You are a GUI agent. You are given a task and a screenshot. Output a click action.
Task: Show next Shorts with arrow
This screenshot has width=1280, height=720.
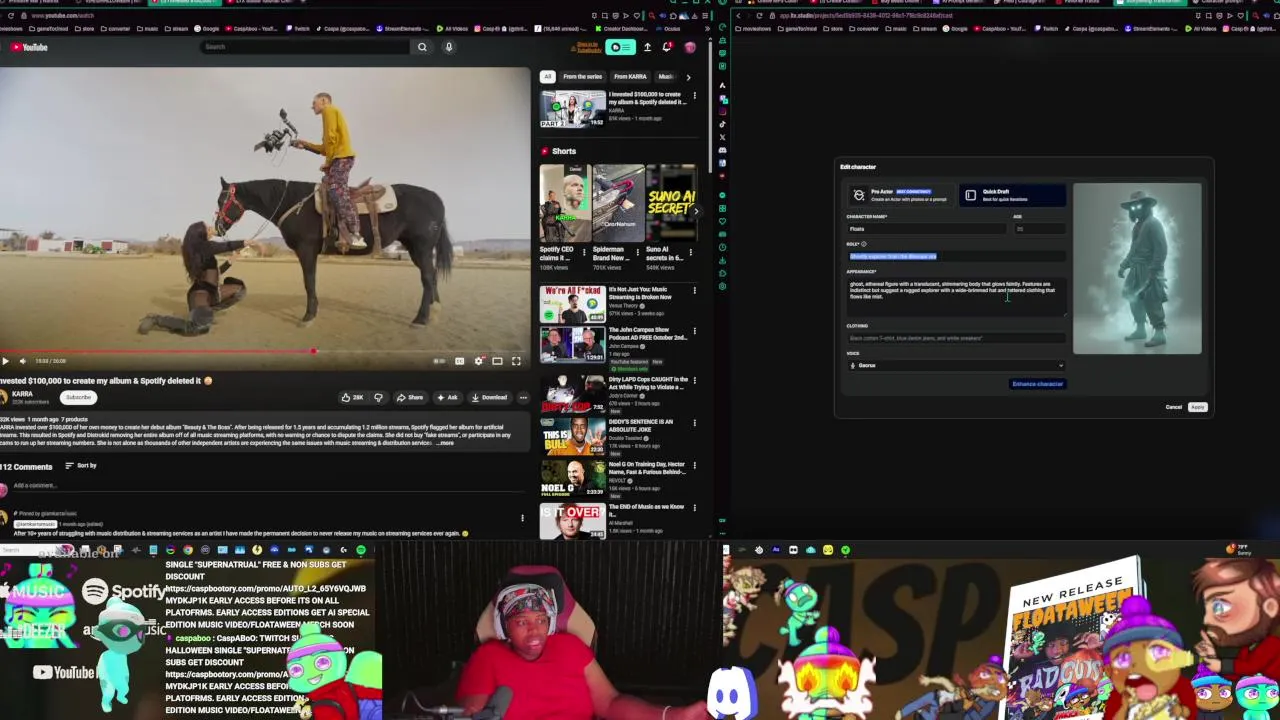coord(695,211)
